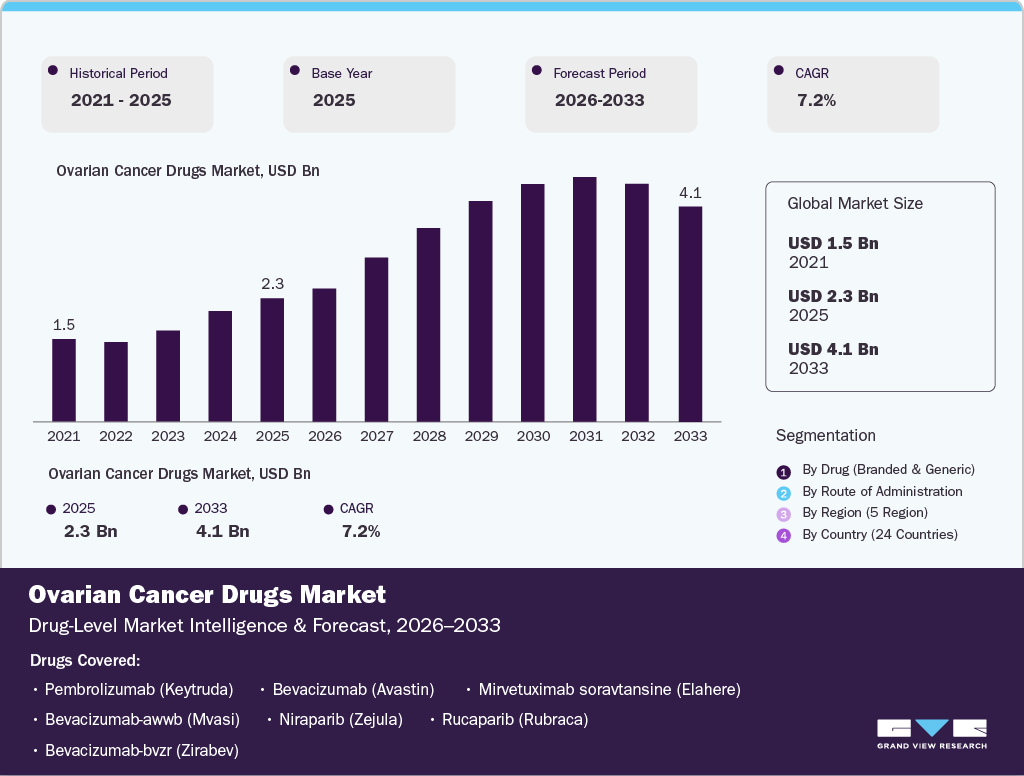Click the '2030' x-axis label
Screen dimensions: 1024x776
pos(534,436)
